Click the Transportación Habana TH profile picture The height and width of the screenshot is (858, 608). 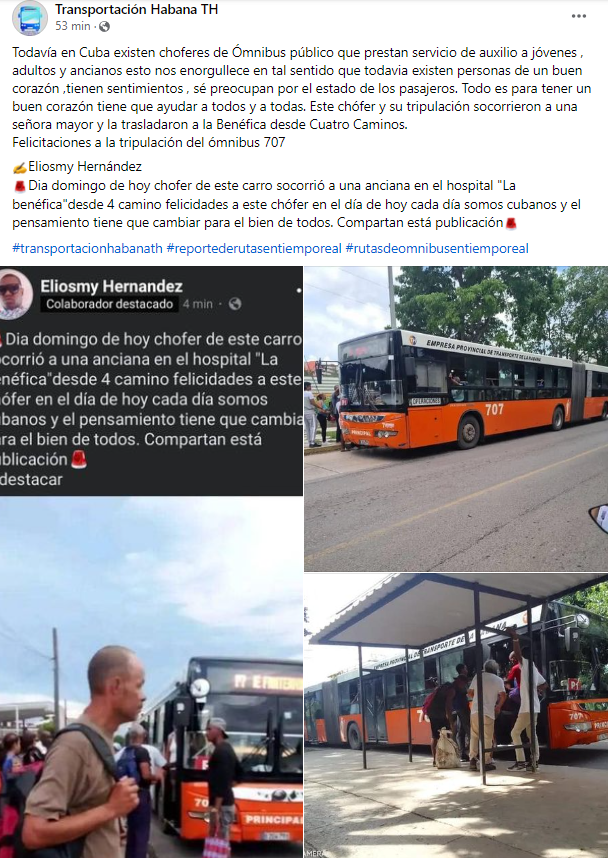pos(30,18)
